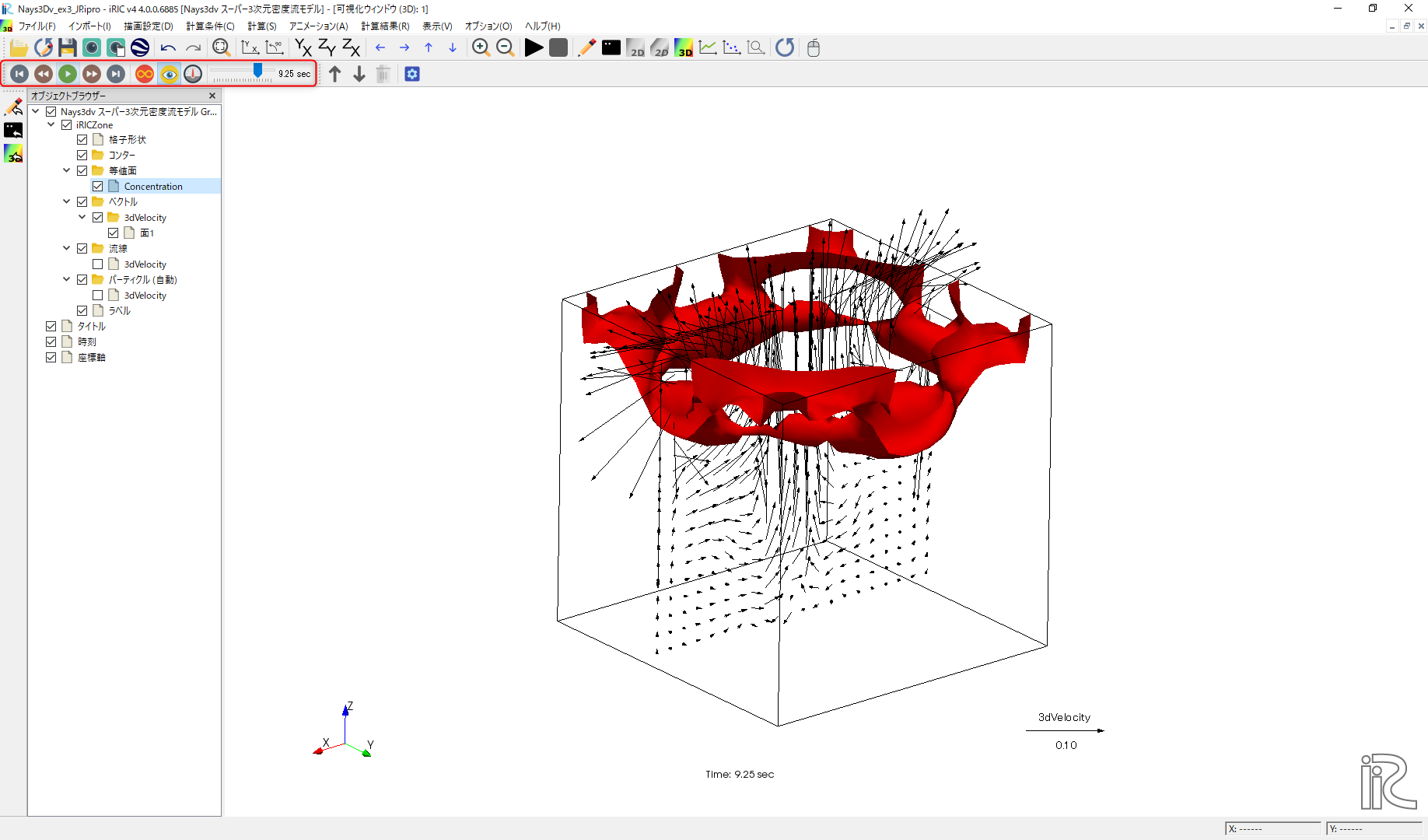Uncheck the 座標軸 checkbox
Image resolution: width=1428 pixels, height=840 pixels.
pyautogui.click(x=51, y=358)
